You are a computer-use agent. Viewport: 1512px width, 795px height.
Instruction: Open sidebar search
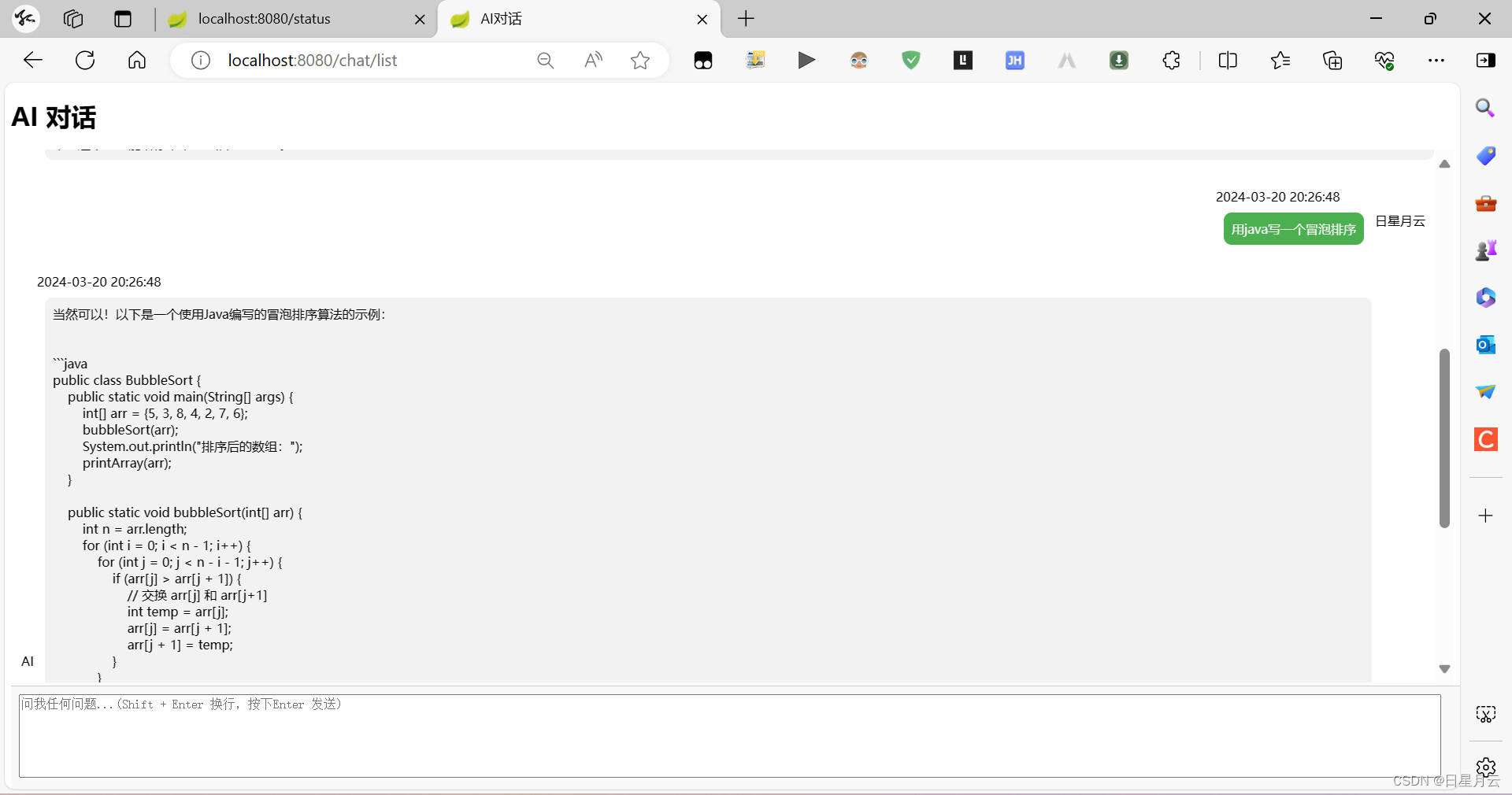[1485, 108]
